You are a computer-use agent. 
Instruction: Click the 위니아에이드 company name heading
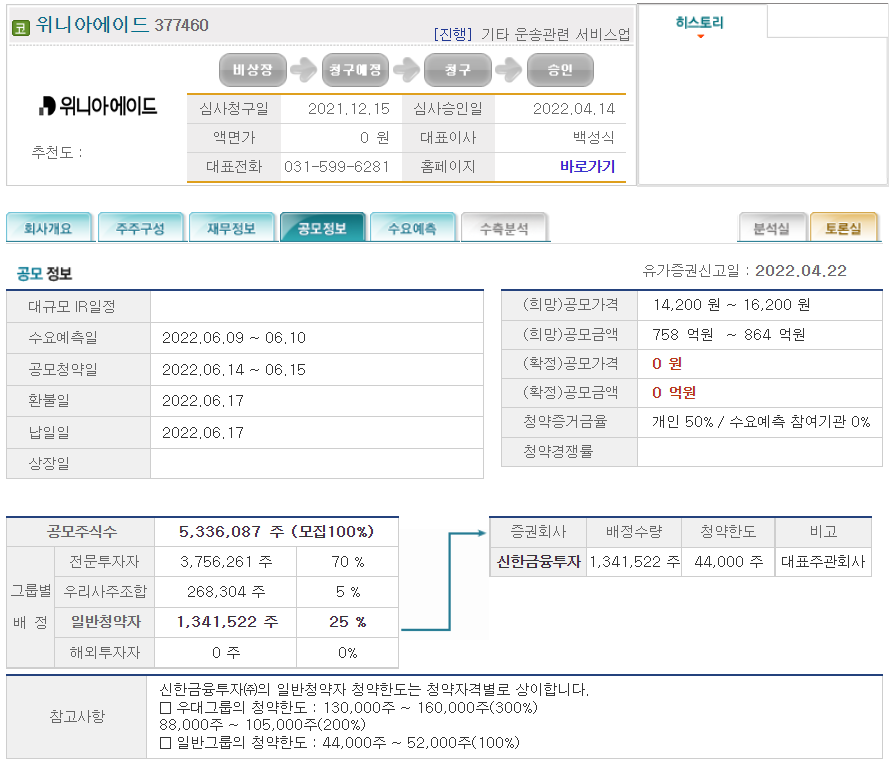point(92,24)
